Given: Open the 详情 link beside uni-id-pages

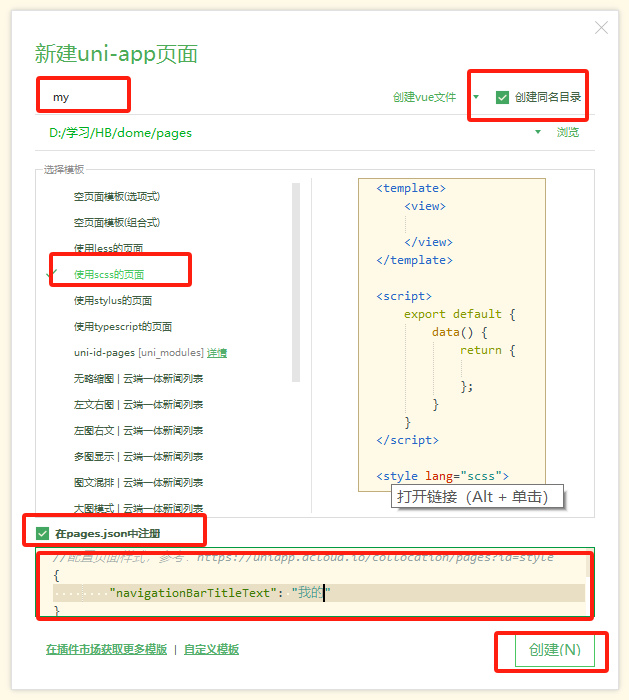Looking at the screenshot, I should pyautogui.click(x=217, y=353).
